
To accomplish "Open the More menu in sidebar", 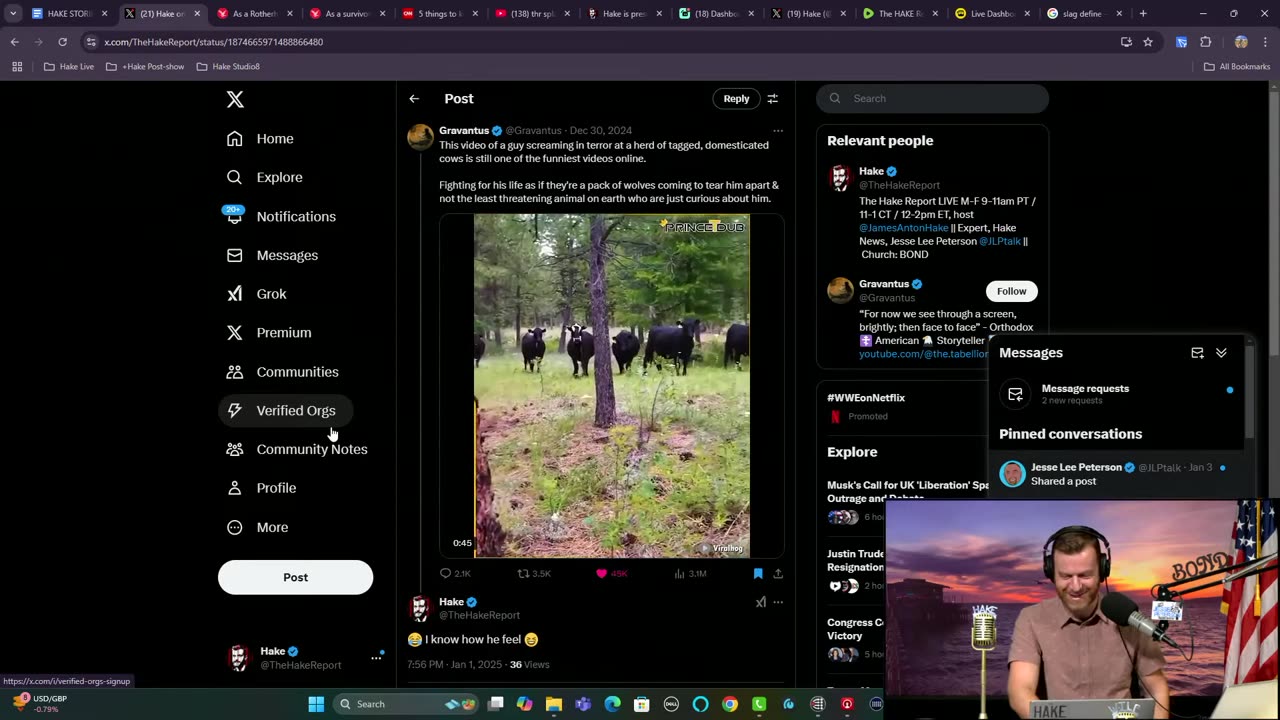I will [x=258, y=527].
